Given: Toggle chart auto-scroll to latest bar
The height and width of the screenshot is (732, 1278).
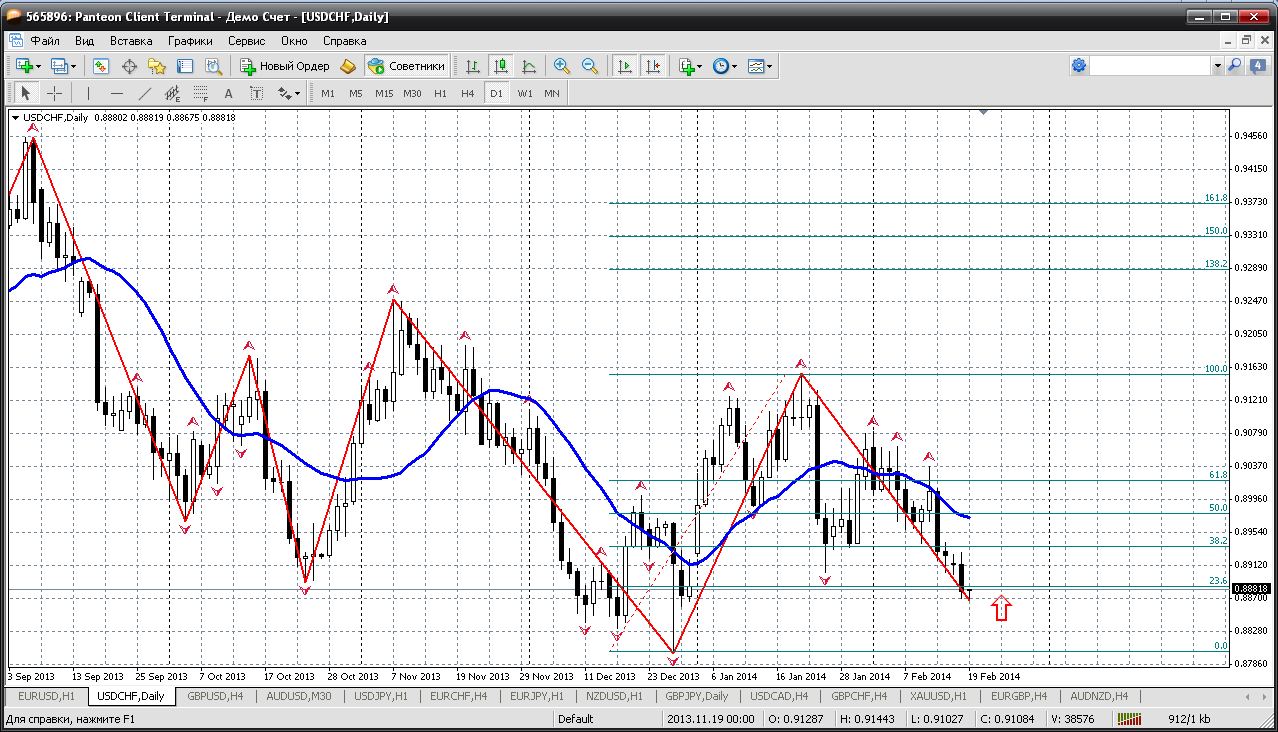Looking at the screenshot, I should (625, 66).
